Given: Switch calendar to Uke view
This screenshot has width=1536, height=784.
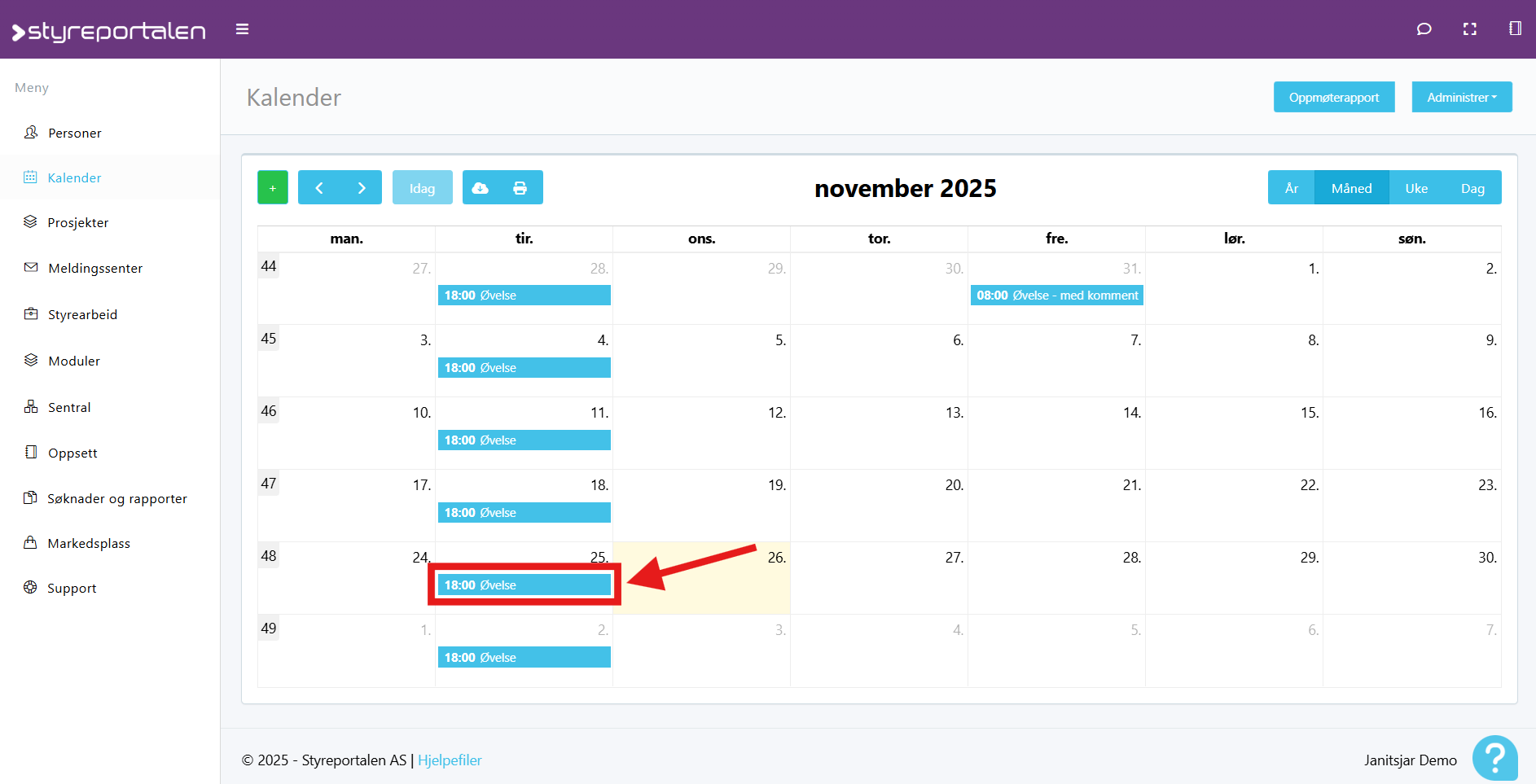Looking at the screenshot, I should click(x=1415, y=188).
